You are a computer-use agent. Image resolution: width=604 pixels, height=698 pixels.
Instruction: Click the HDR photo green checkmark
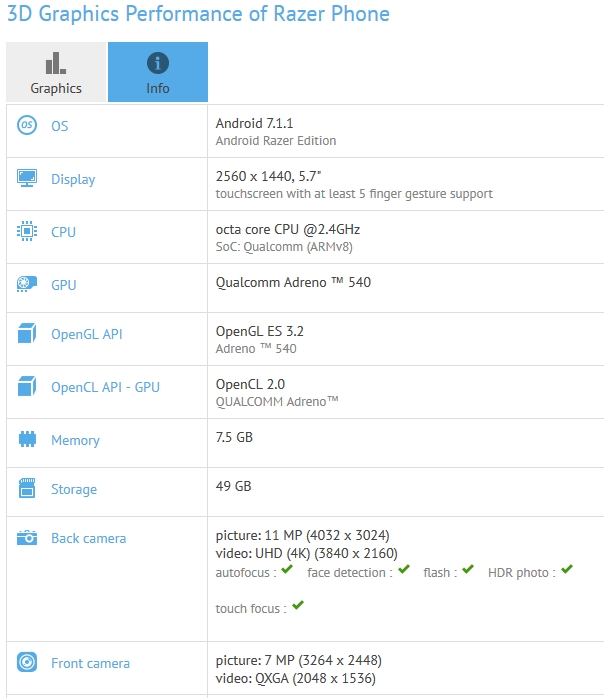(x=567, y=570)
